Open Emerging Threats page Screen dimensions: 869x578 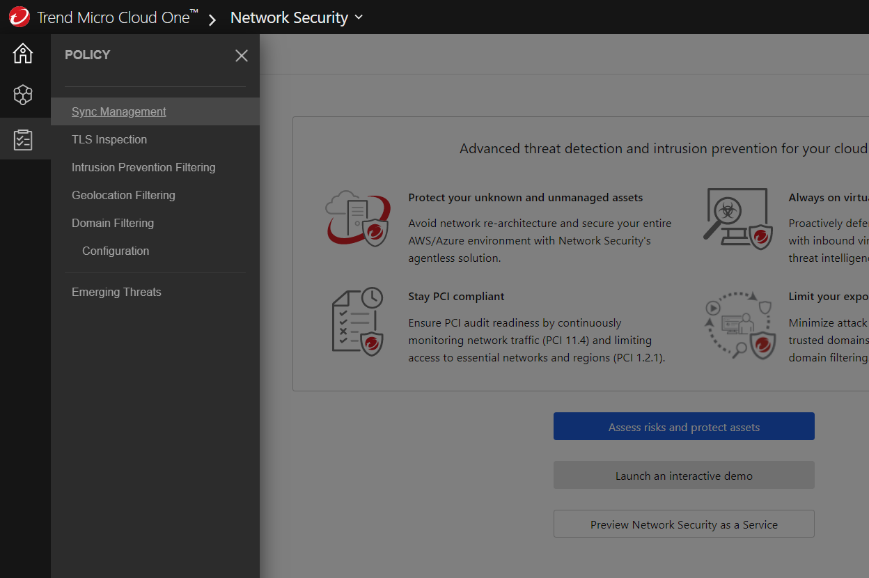(x=116, y=293)
